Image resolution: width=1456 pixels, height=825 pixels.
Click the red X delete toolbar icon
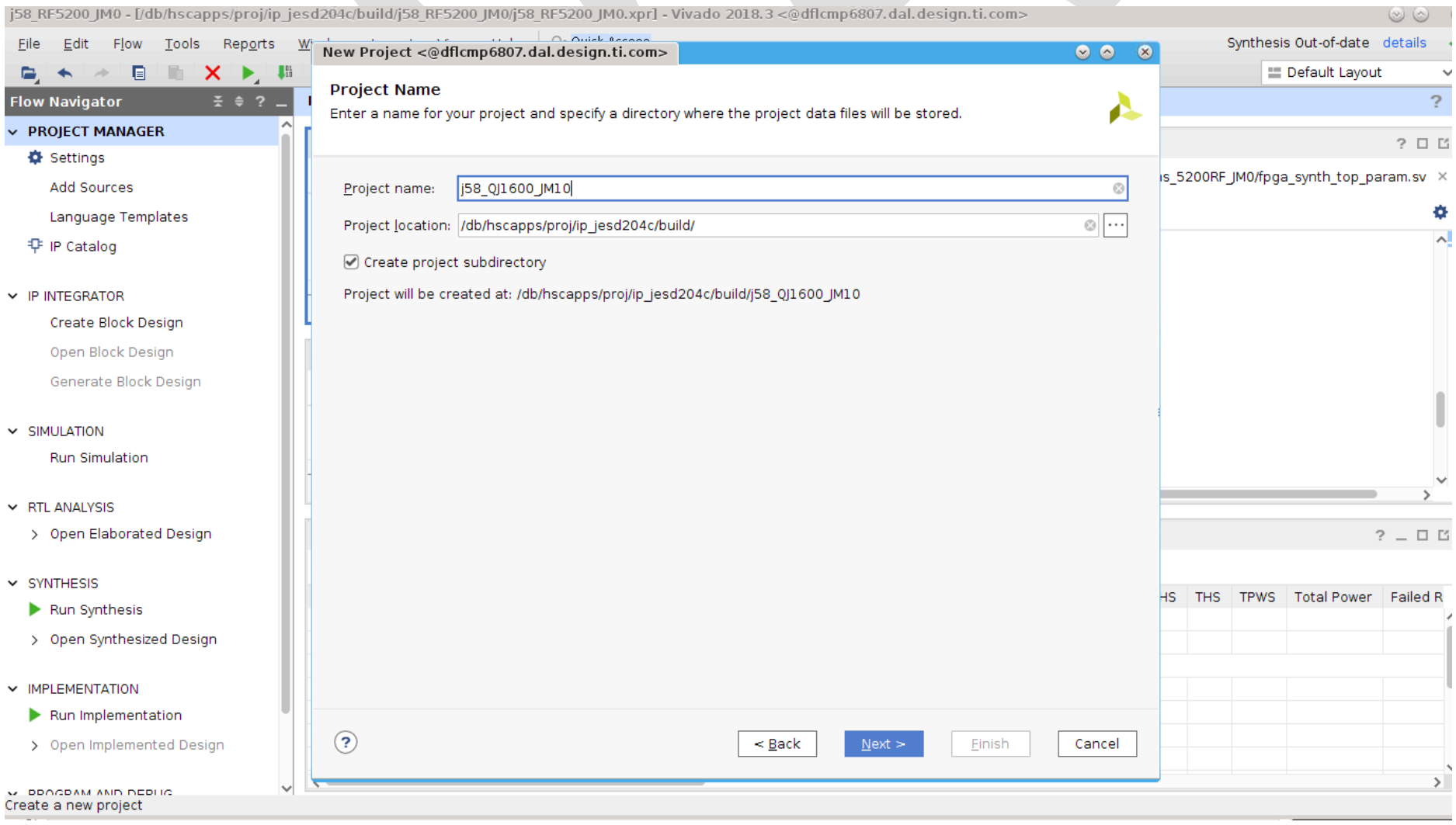(x=212, y=73)
